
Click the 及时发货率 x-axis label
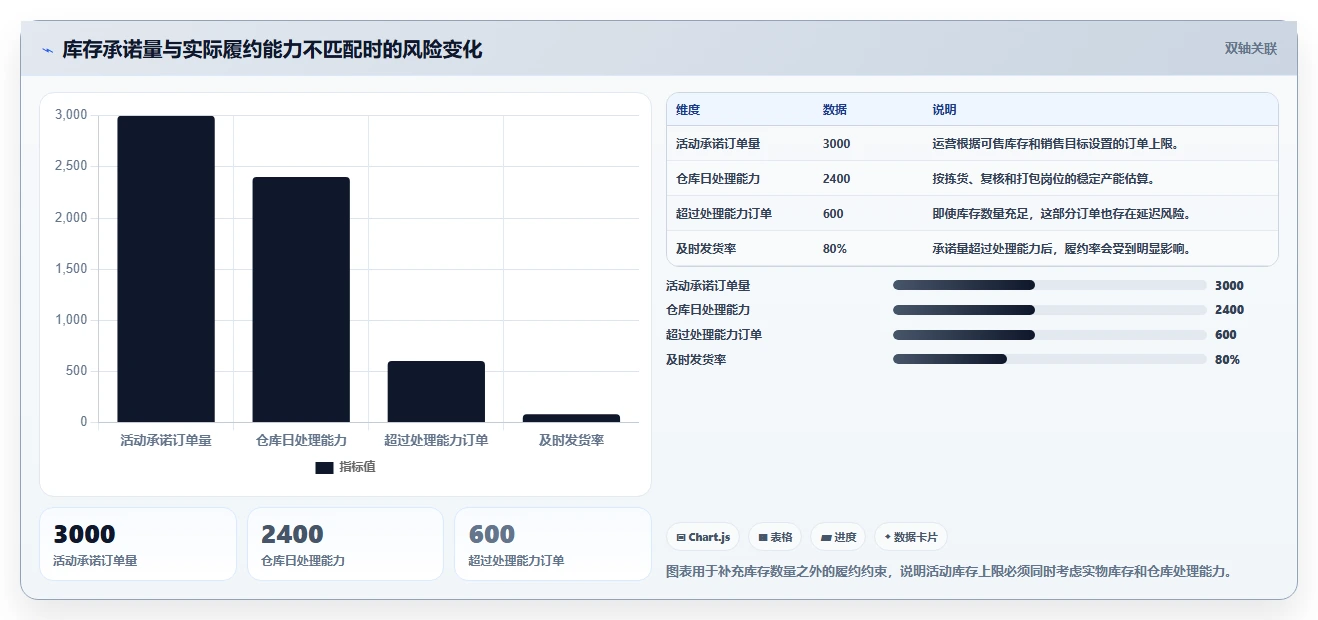571,440
